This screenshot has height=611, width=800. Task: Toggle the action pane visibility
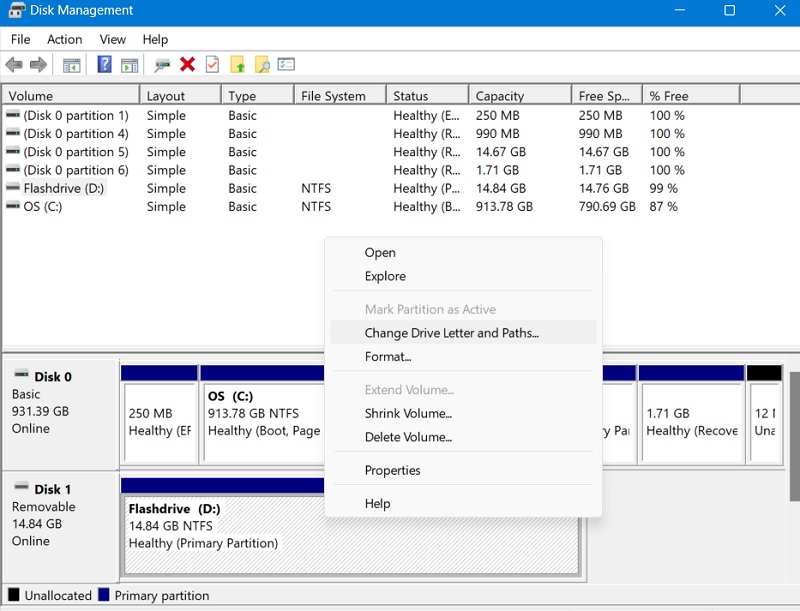[x=128, y=64]
